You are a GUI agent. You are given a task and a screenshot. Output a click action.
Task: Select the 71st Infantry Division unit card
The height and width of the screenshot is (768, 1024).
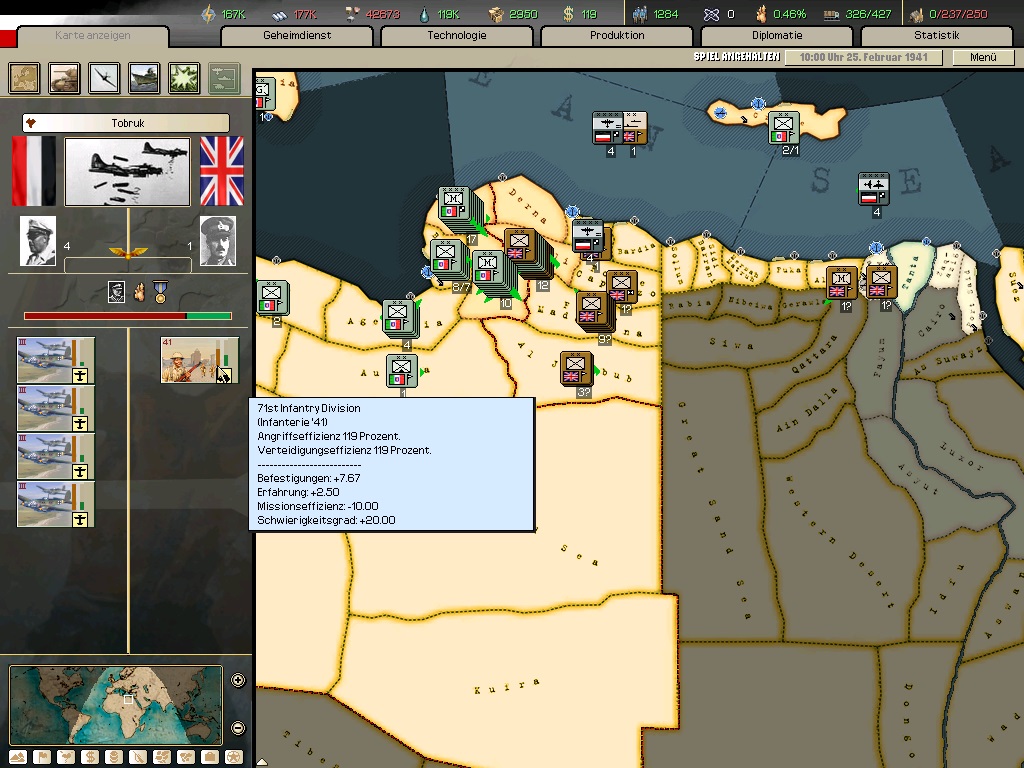(x=199, y=360)
